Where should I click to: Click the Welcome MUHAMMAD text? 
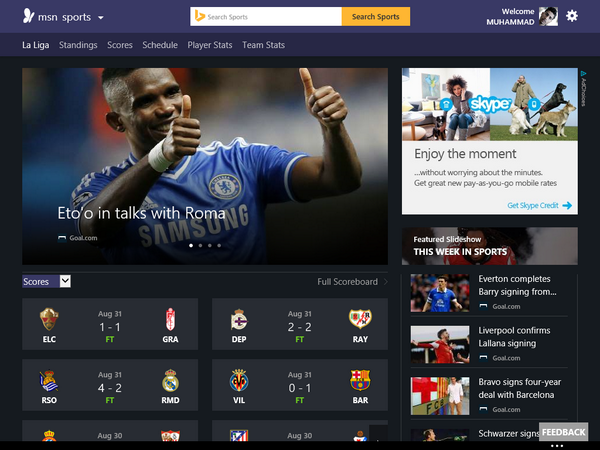pos(510,17)
